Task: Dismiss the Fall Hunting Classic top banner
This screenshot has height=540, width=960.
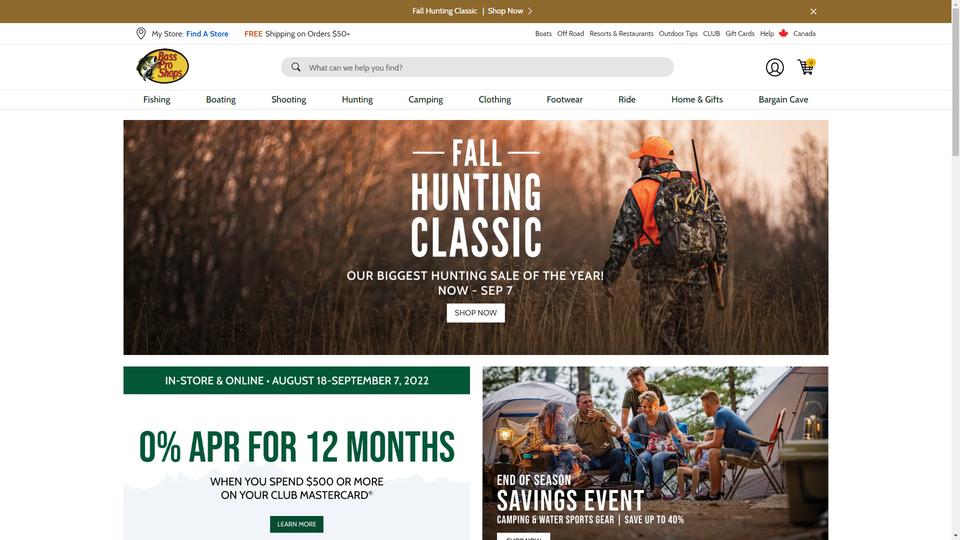Action: [x=813, y=12]
